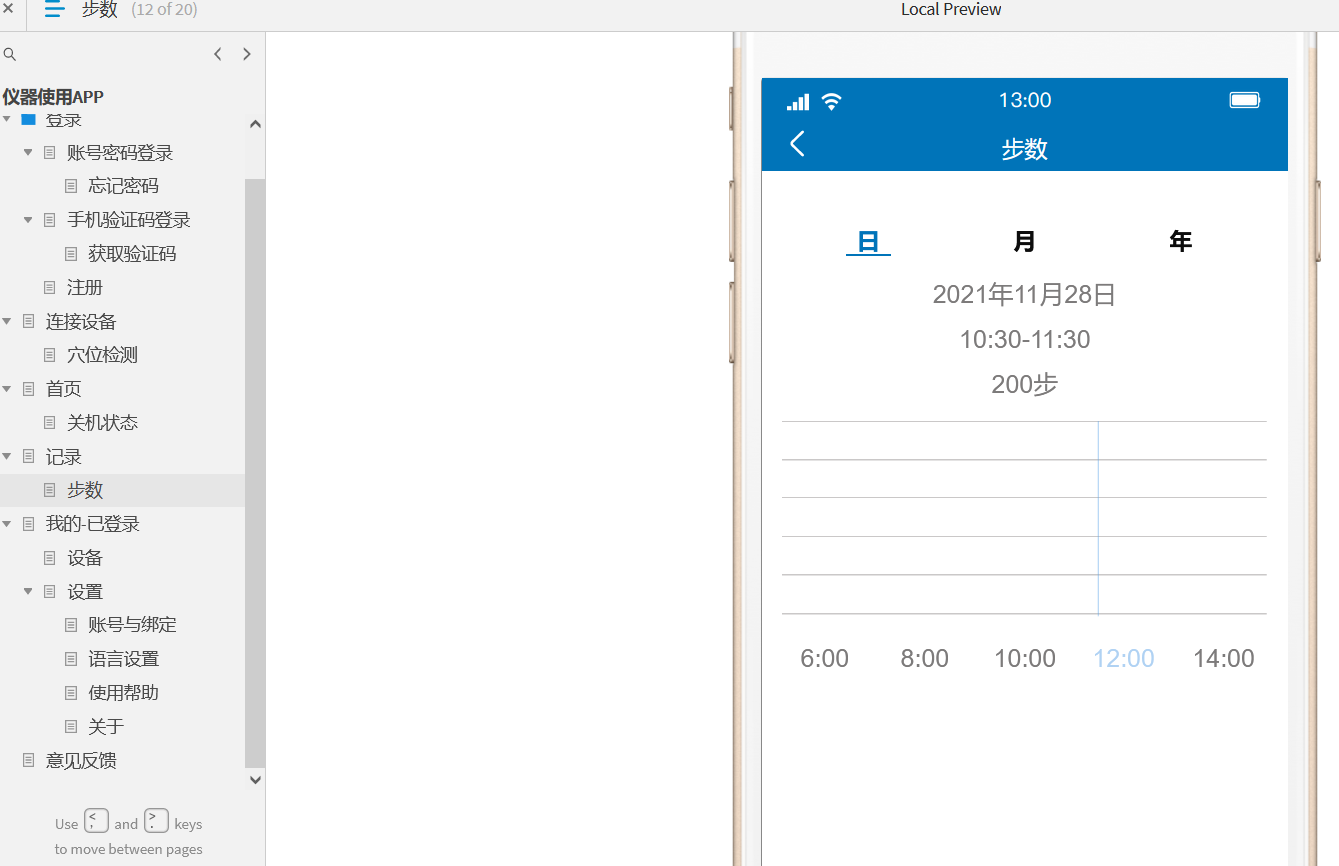The image size is (1339, 866).
Task: Click the sitemap vertical scrollbar thumb
Action: [x=255, y=474]
